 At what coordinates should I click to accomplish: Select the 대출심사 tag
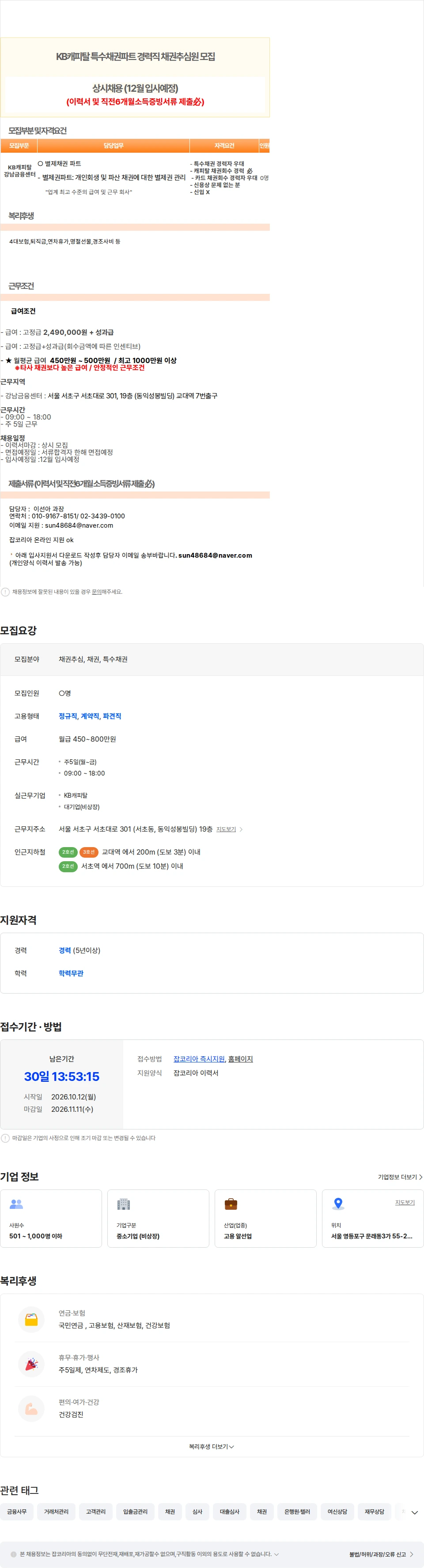tap(230, 1512)
